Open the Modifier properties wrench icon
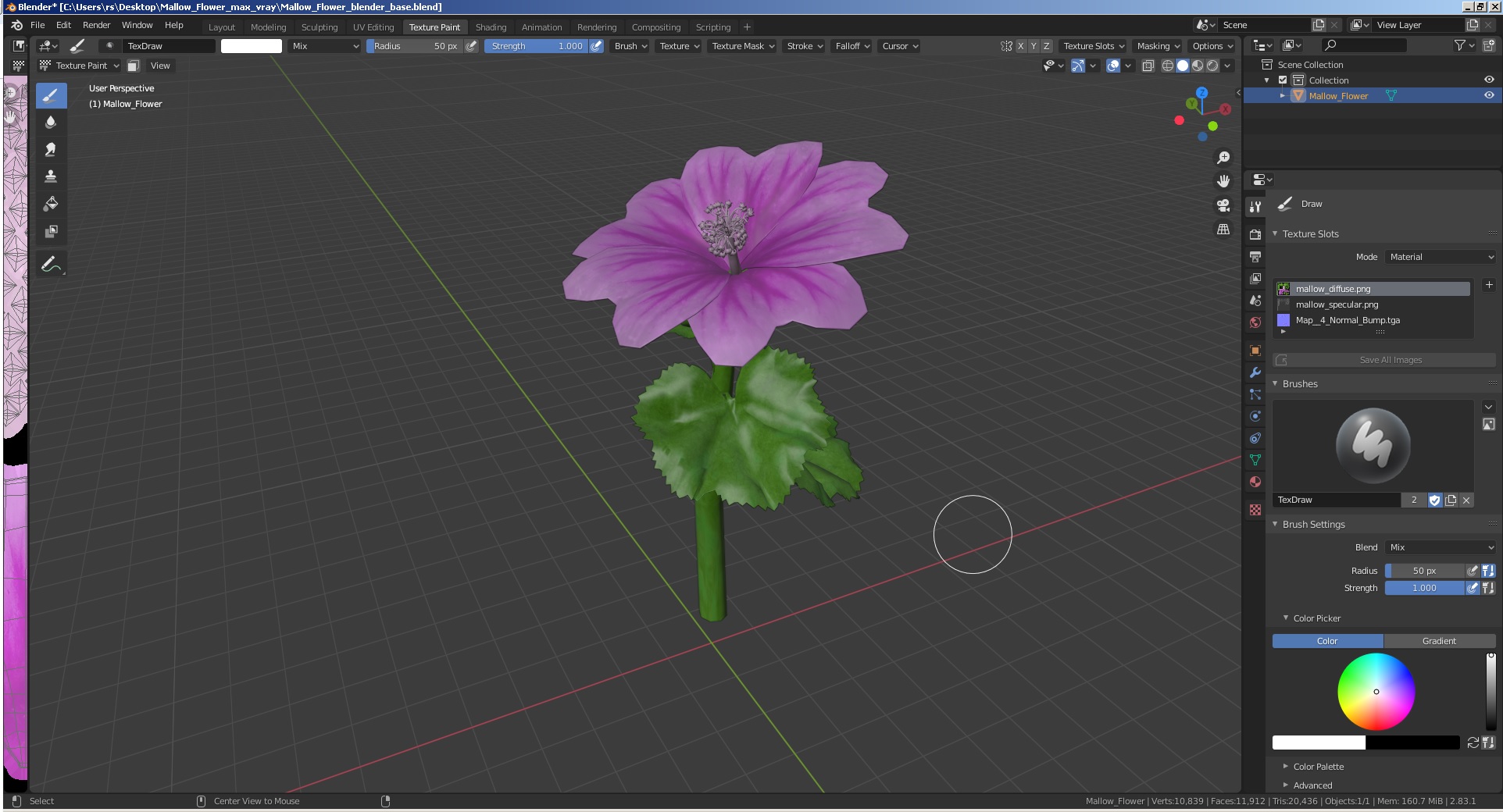Screen dimensions: 1503x812 click(1255, 372)
